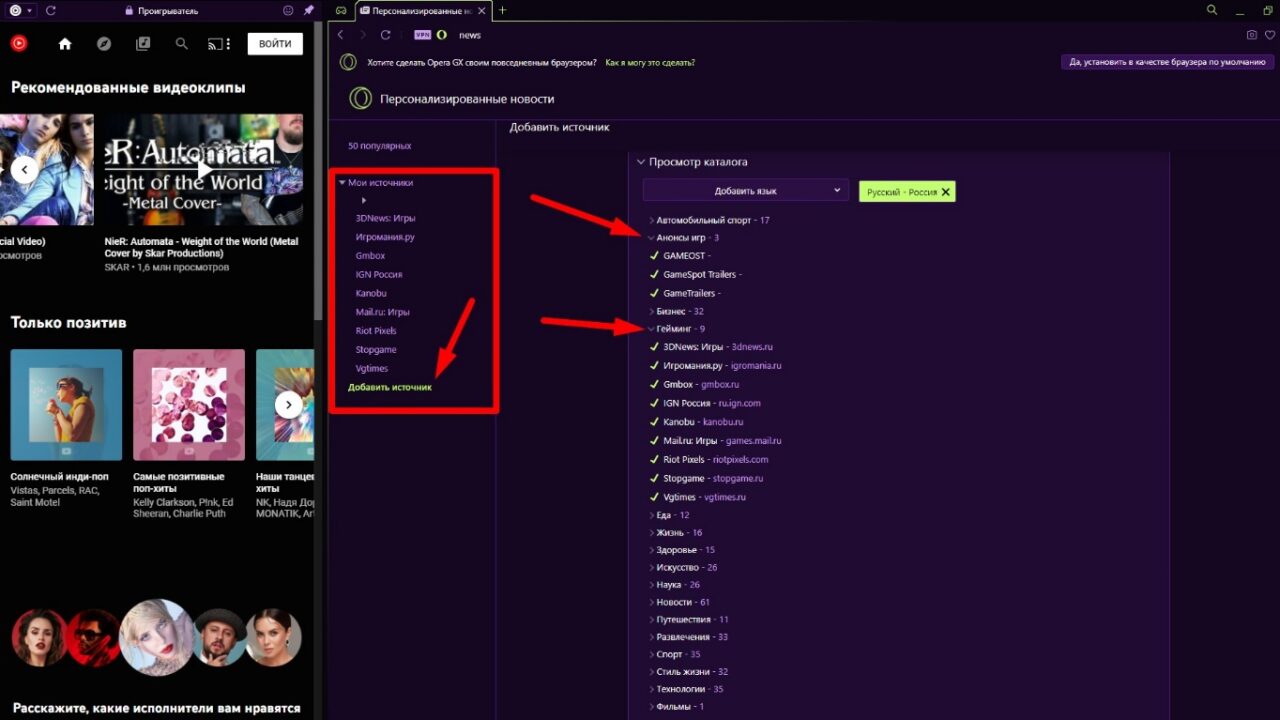The height and width of the screenshot is (720, 1280).
Task: Click the VPN badge in address bar
Action: pyautogui.click(x=422, y=35)
